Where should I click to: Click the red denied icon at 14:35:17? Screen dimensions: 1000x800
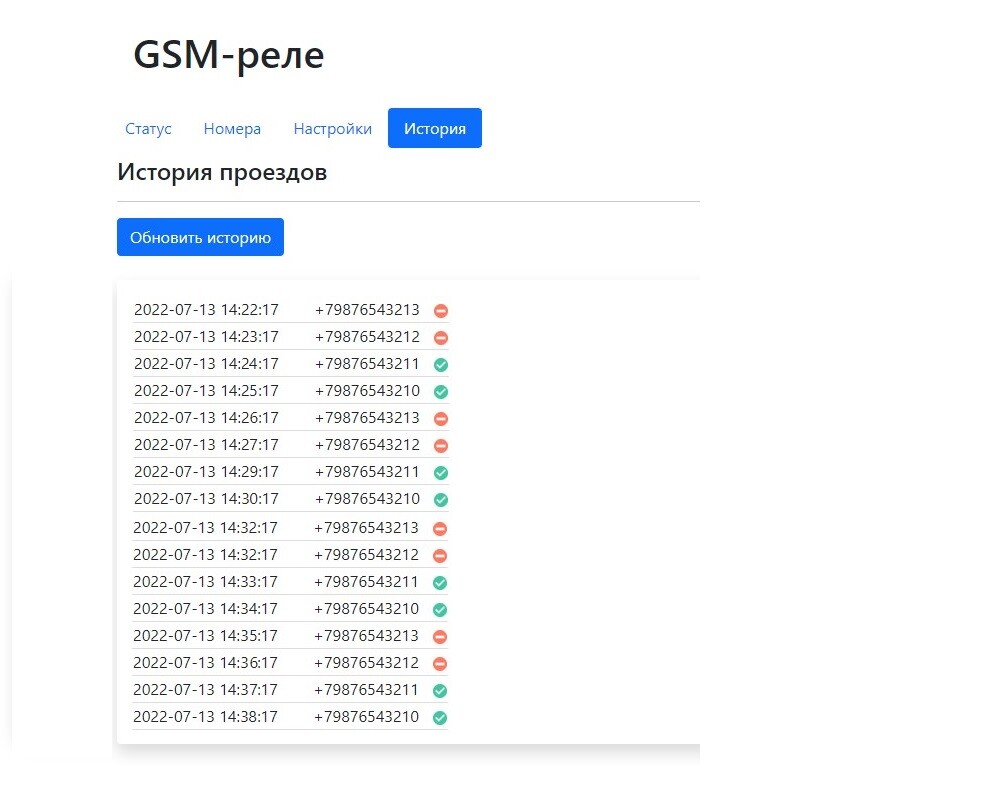(x=440, y=636)
